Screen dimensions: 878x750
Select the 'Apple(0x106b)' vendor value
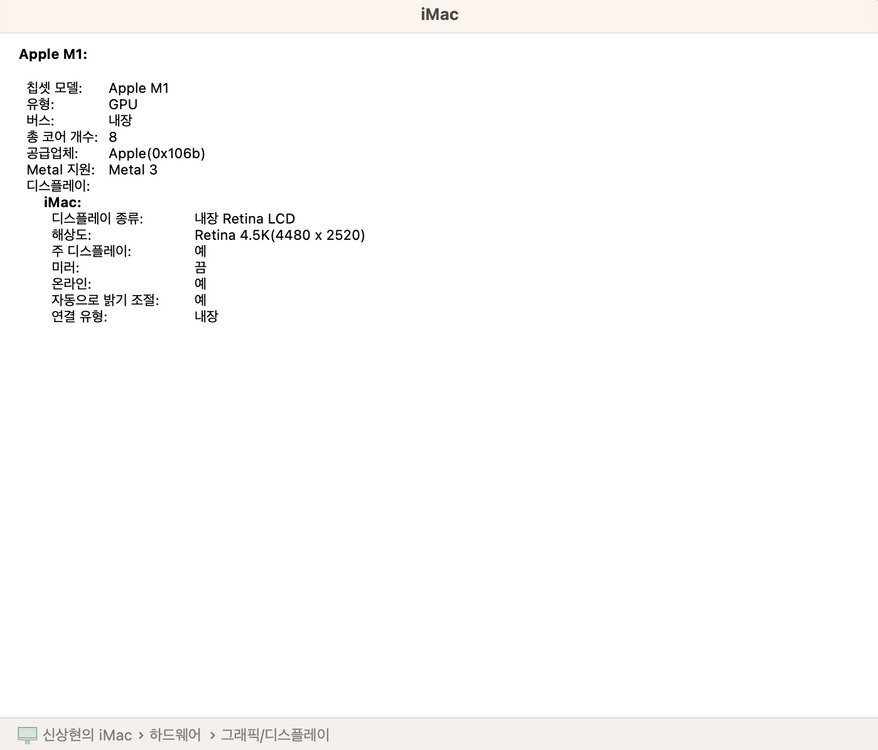(157, 153)
